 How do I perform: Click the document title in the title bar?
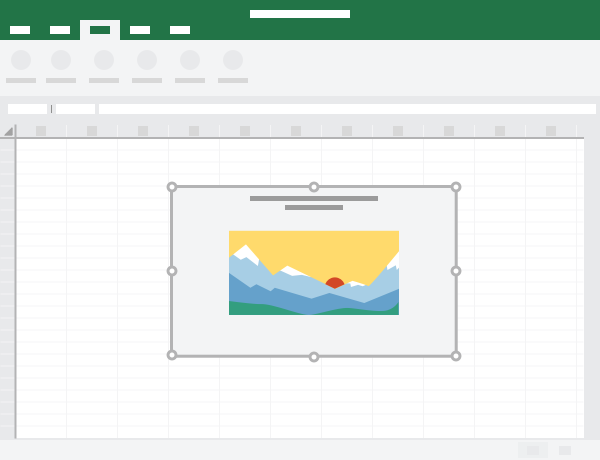click(x=300, y=14)
